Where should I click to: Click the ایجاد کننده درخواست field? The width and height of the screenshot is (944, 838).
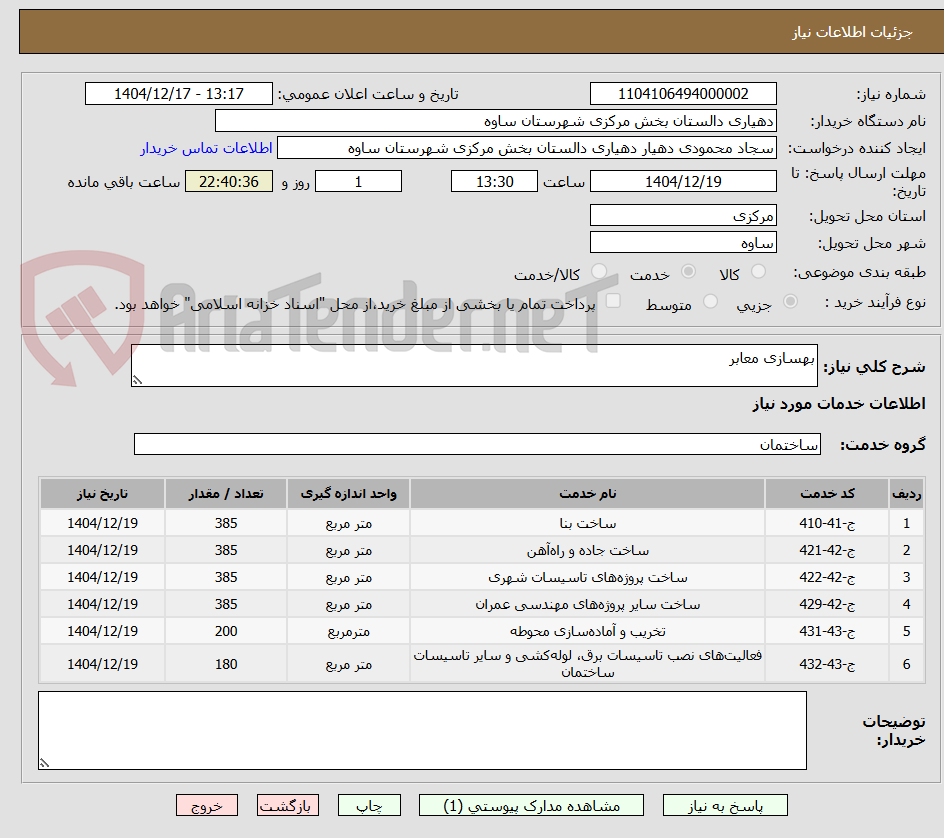527,148
